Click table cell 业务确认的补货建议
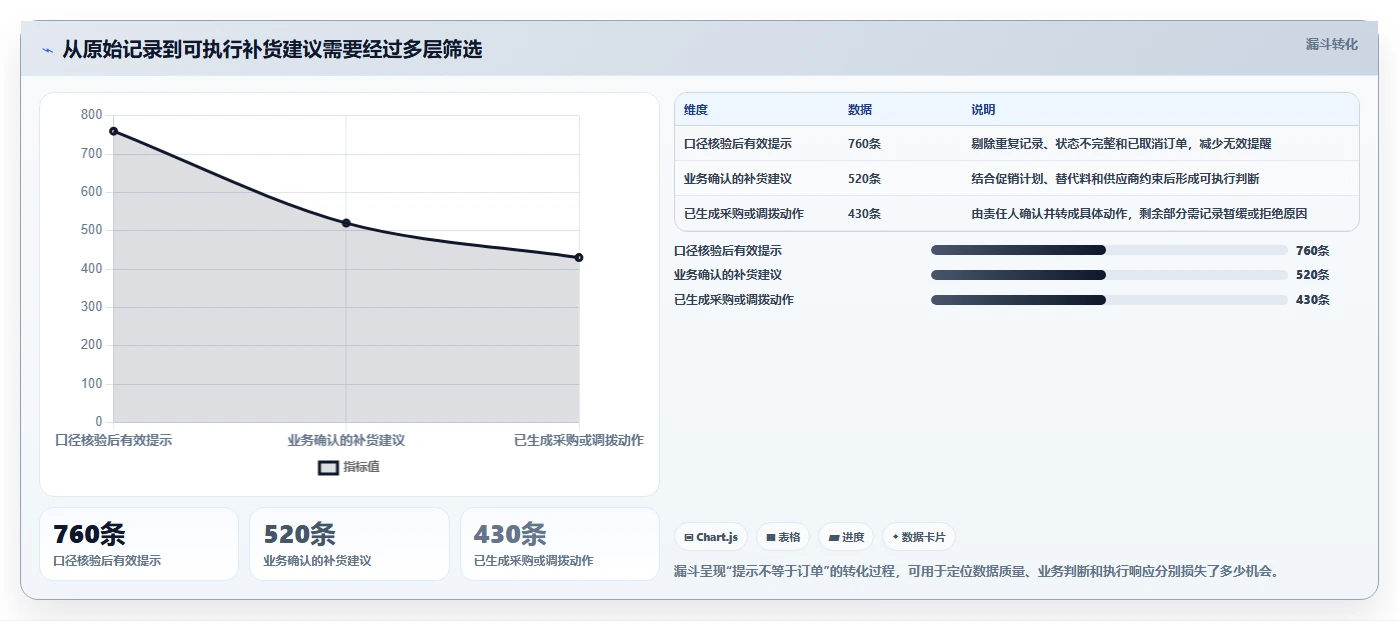The height and width of the screenshot is (621, 1399). pos(738,179)
